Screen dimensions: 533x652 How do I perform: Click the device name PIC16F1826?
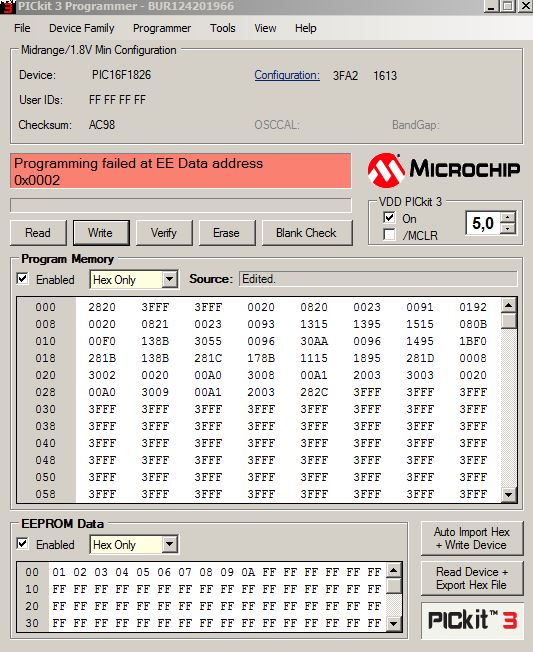click(x=121, y=75)
